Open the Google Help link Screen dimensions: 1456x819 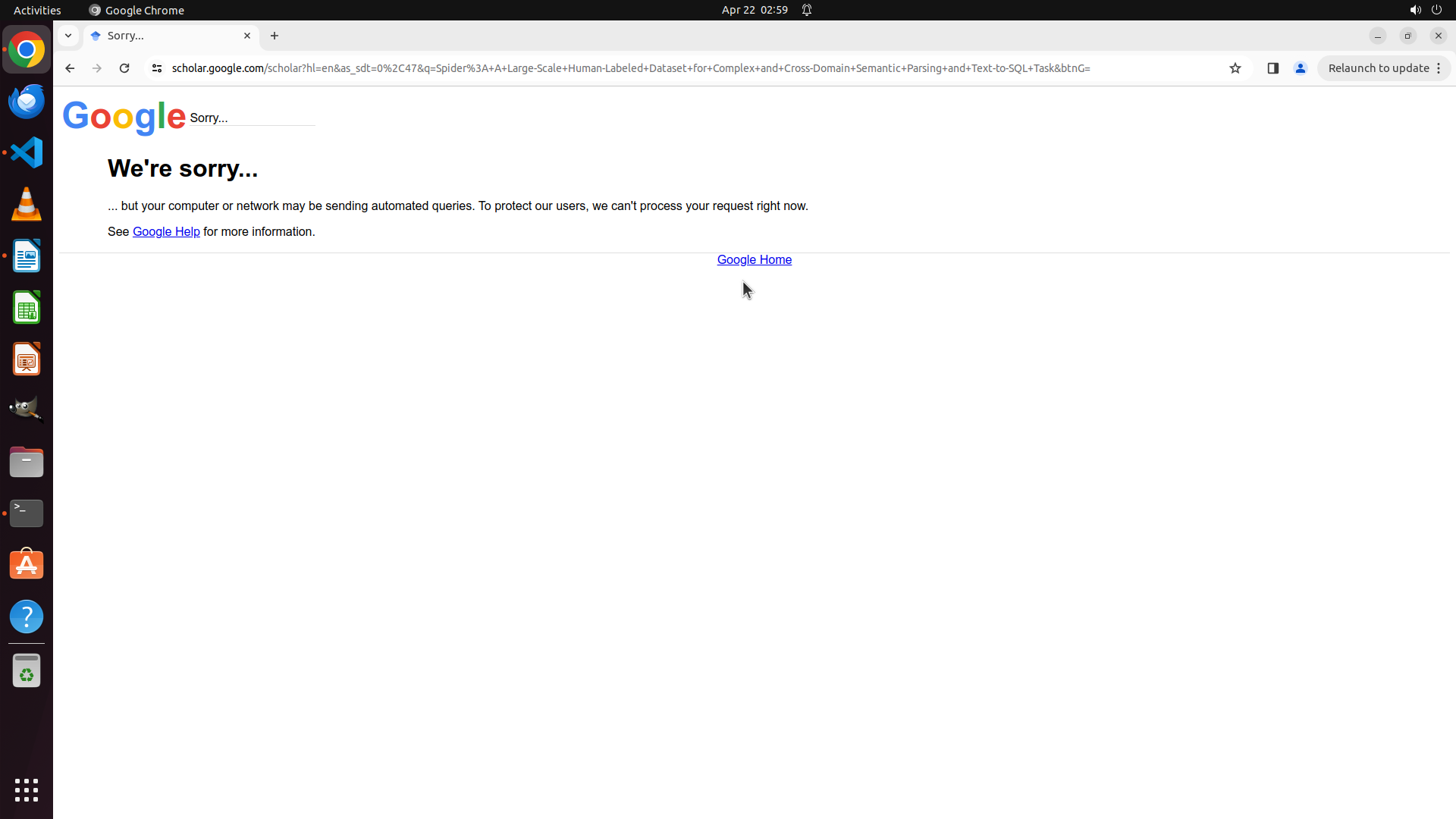pyautogui.click(x=166, y=232)
